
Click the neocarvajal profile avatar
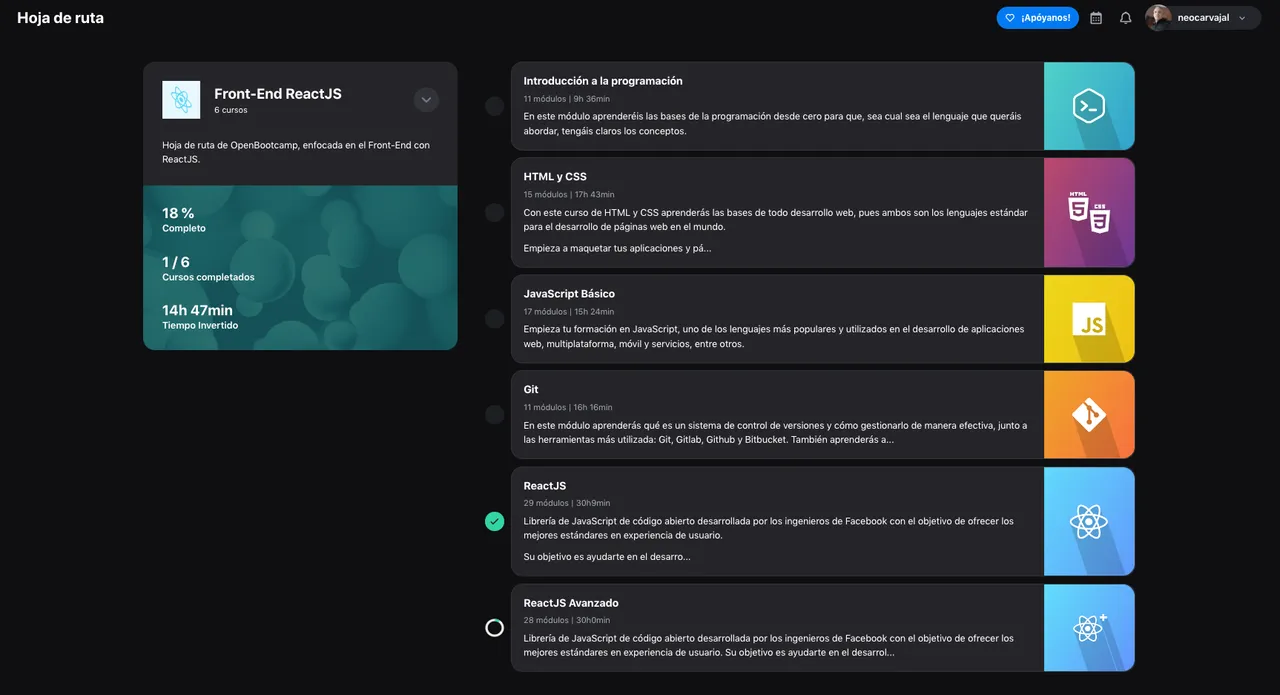(1159, 18)
